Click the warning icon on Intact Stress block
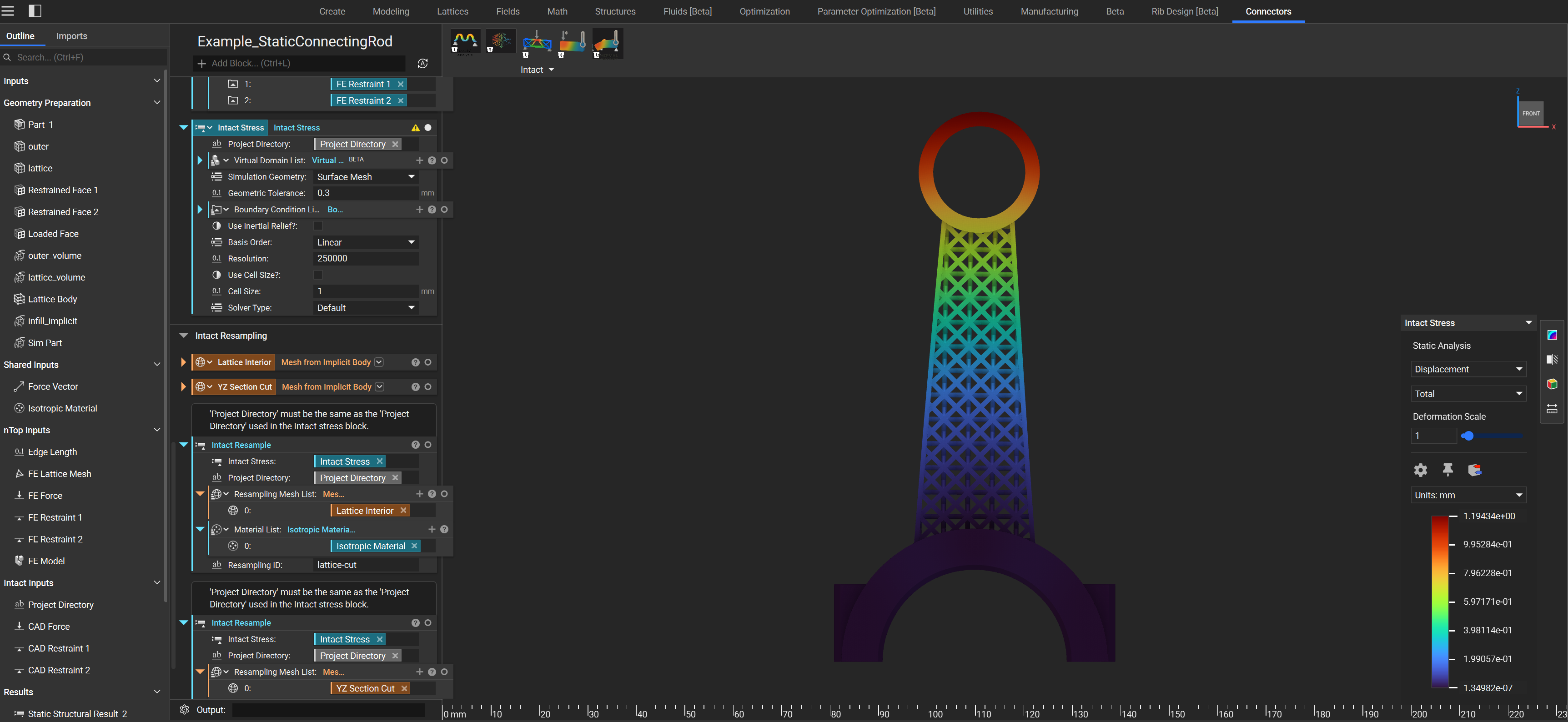The height and width of the screenshot is (722, 1568). point(415,128)
